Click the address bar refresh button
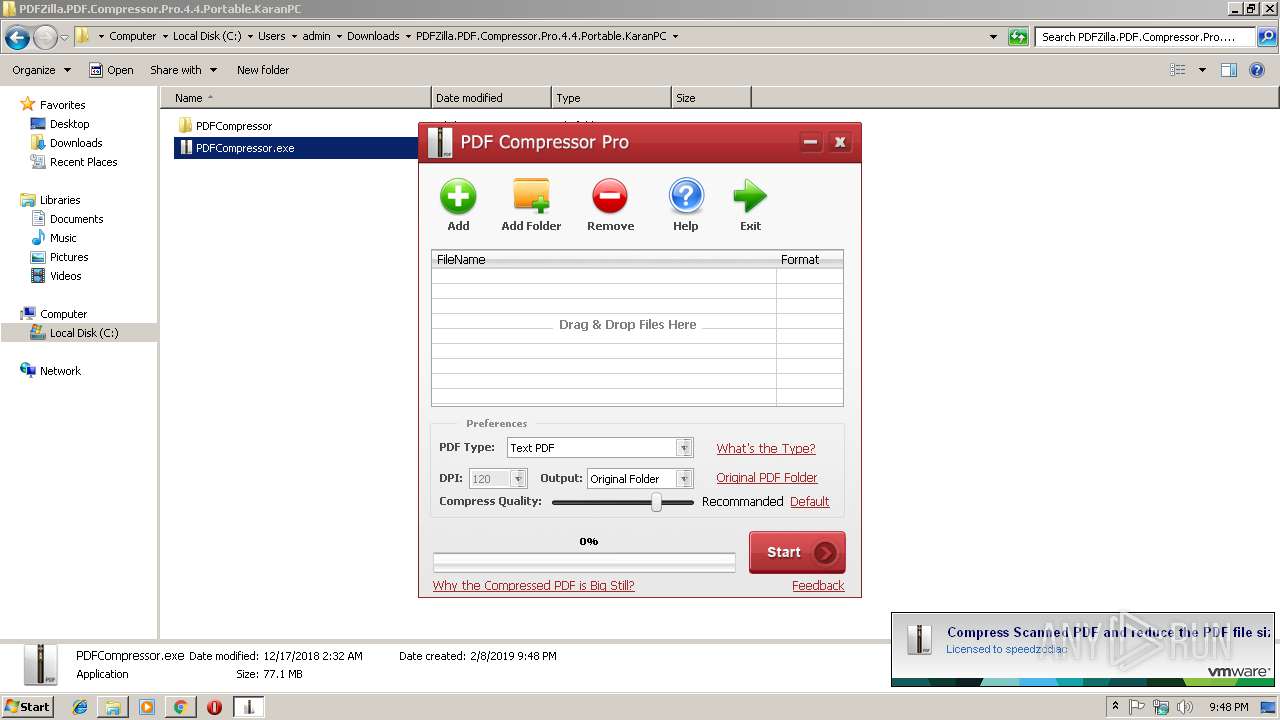 click(1018, 37)
